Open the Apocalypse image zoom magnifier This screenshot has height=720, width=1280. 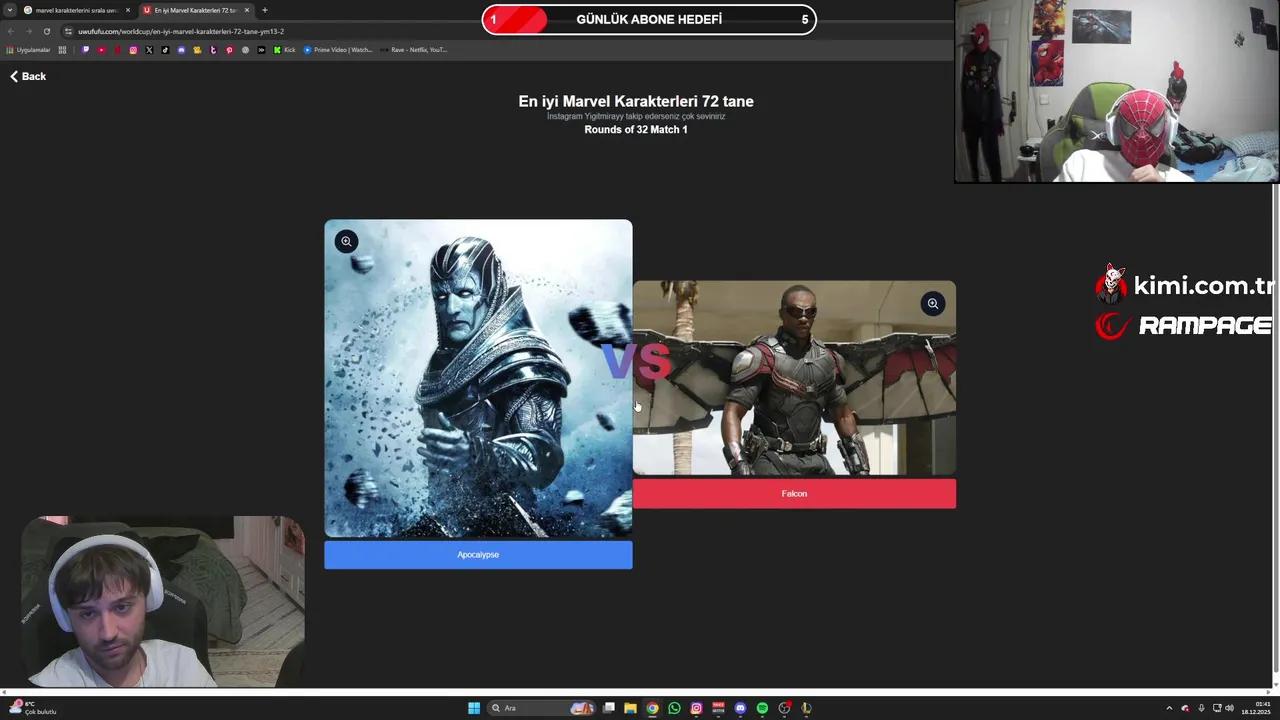click(x=346, y=241)
